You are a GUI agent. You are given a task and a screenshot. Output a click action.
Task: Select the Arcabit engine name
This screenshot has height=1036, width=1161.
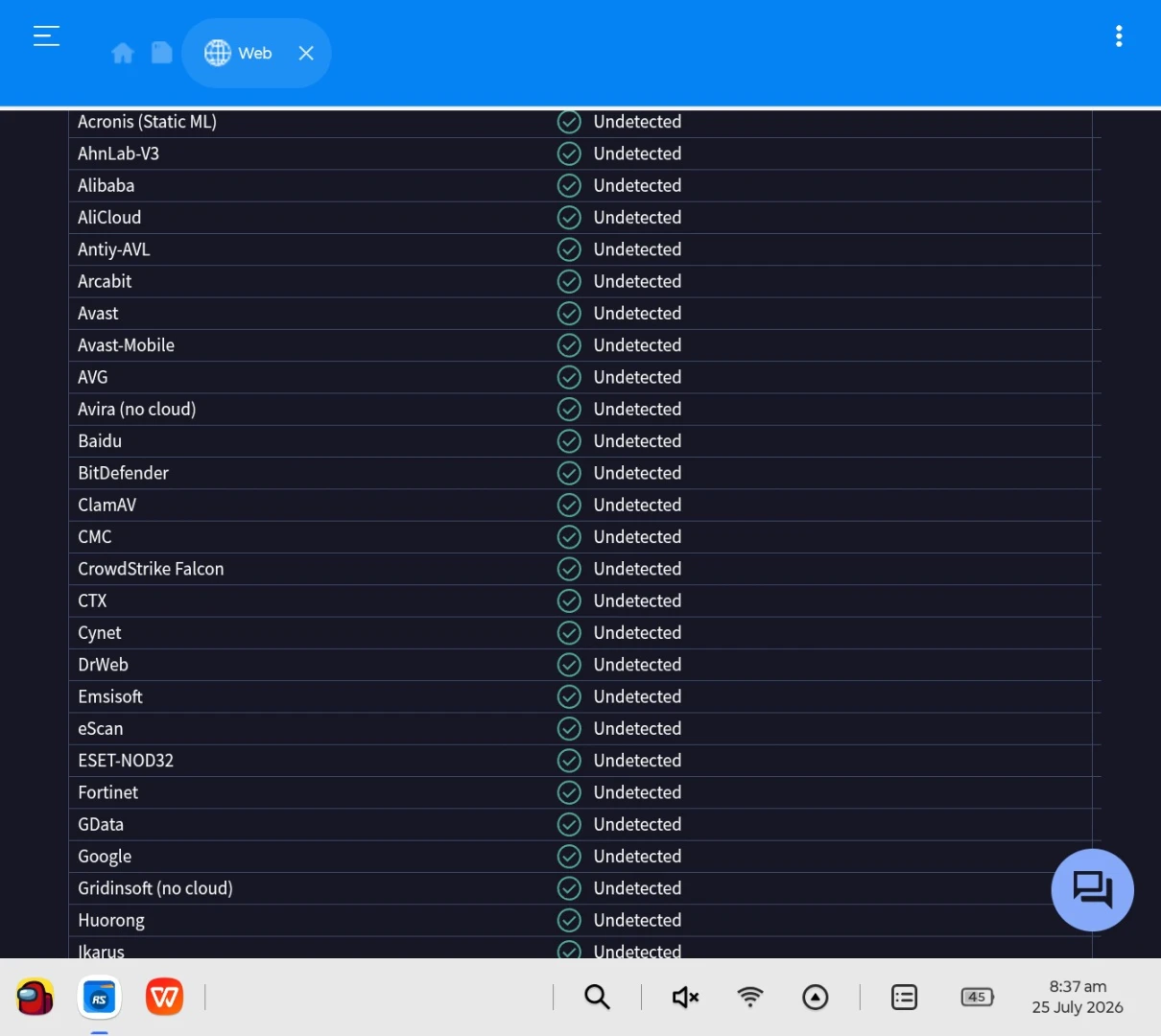105,281
